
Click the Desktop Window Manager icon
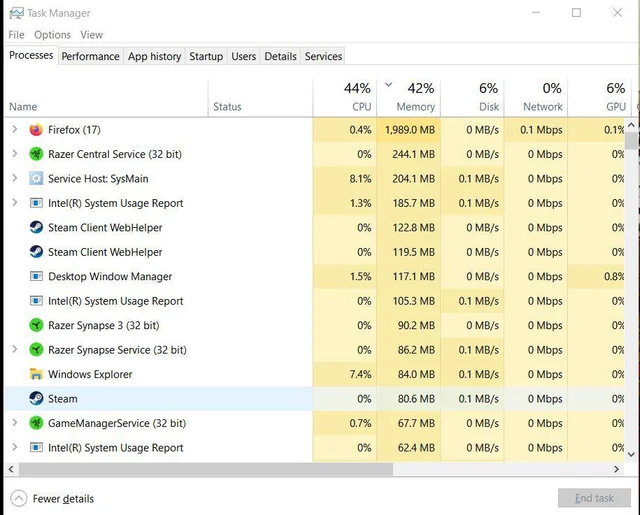[36, 276]
